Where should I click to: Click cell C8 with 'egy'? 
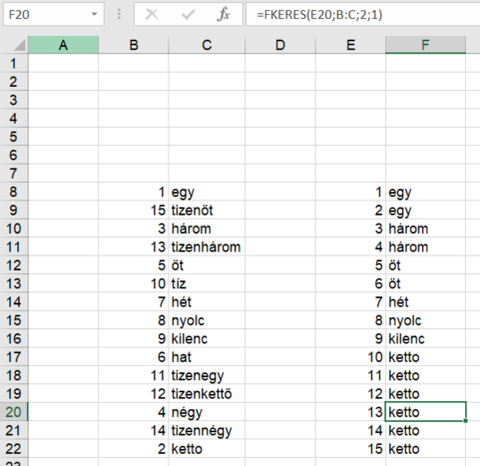pos(207,192)
